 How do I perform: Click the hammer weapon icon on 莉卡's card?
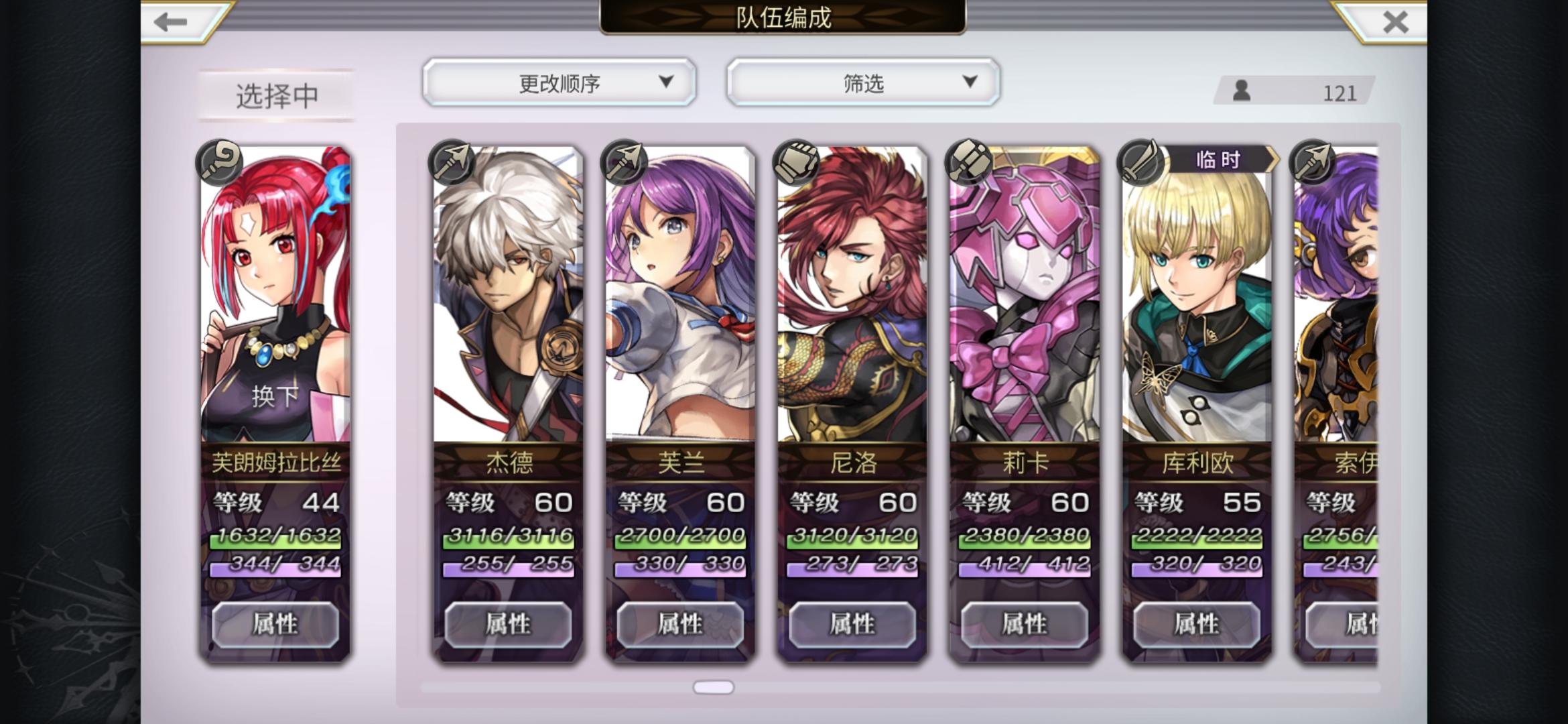coord(968,162)
